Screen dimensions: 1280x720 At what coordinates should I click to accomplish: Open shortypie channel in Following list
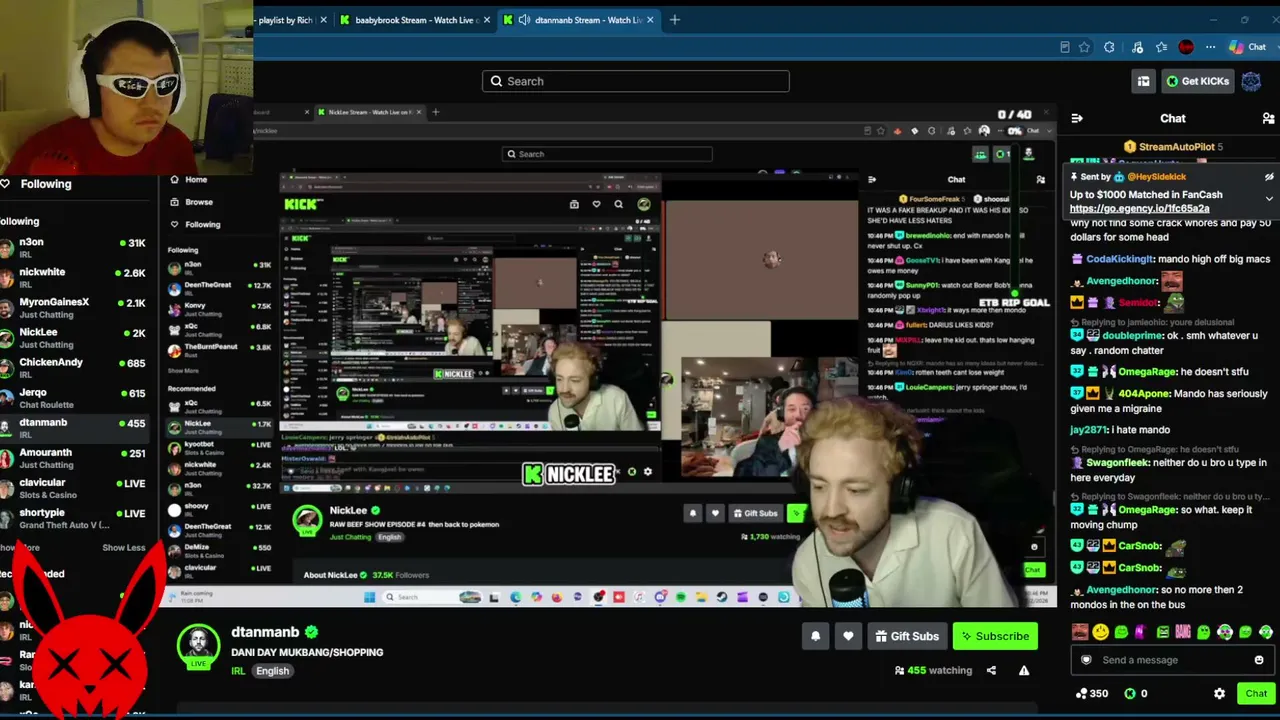click(x=75, y=518)
